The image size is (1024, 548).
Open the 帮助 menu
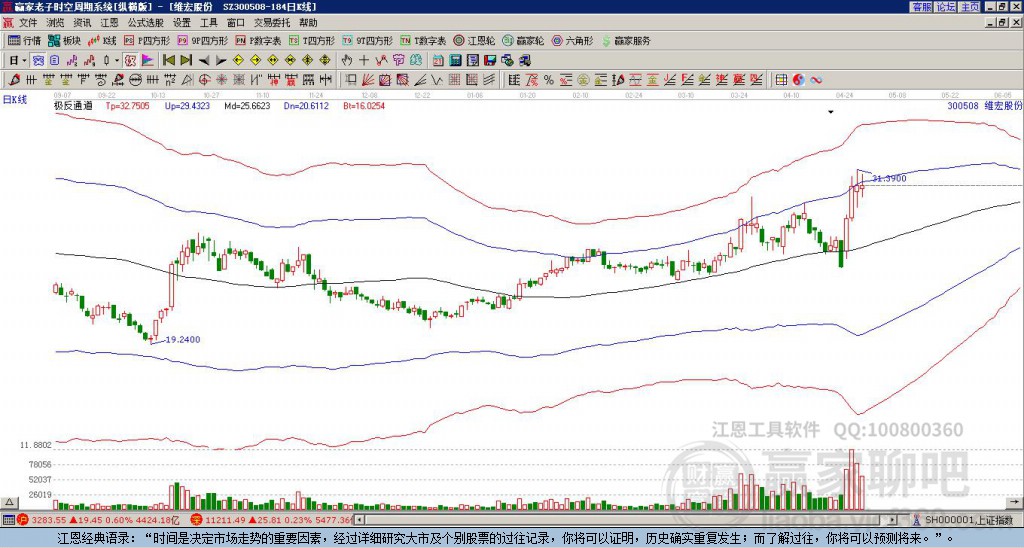pyautogui.click(x=308, y=23)
